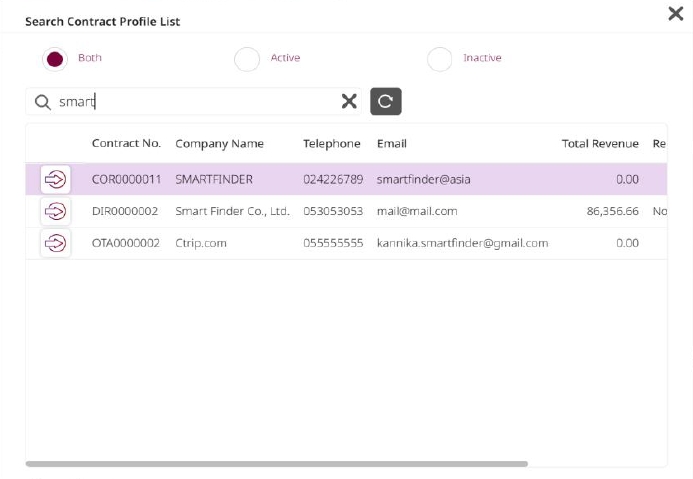The height and width of the screenshot is (479, 693).
Task: Close the Search Contract Profile dialog
Action: click(675, 14)
